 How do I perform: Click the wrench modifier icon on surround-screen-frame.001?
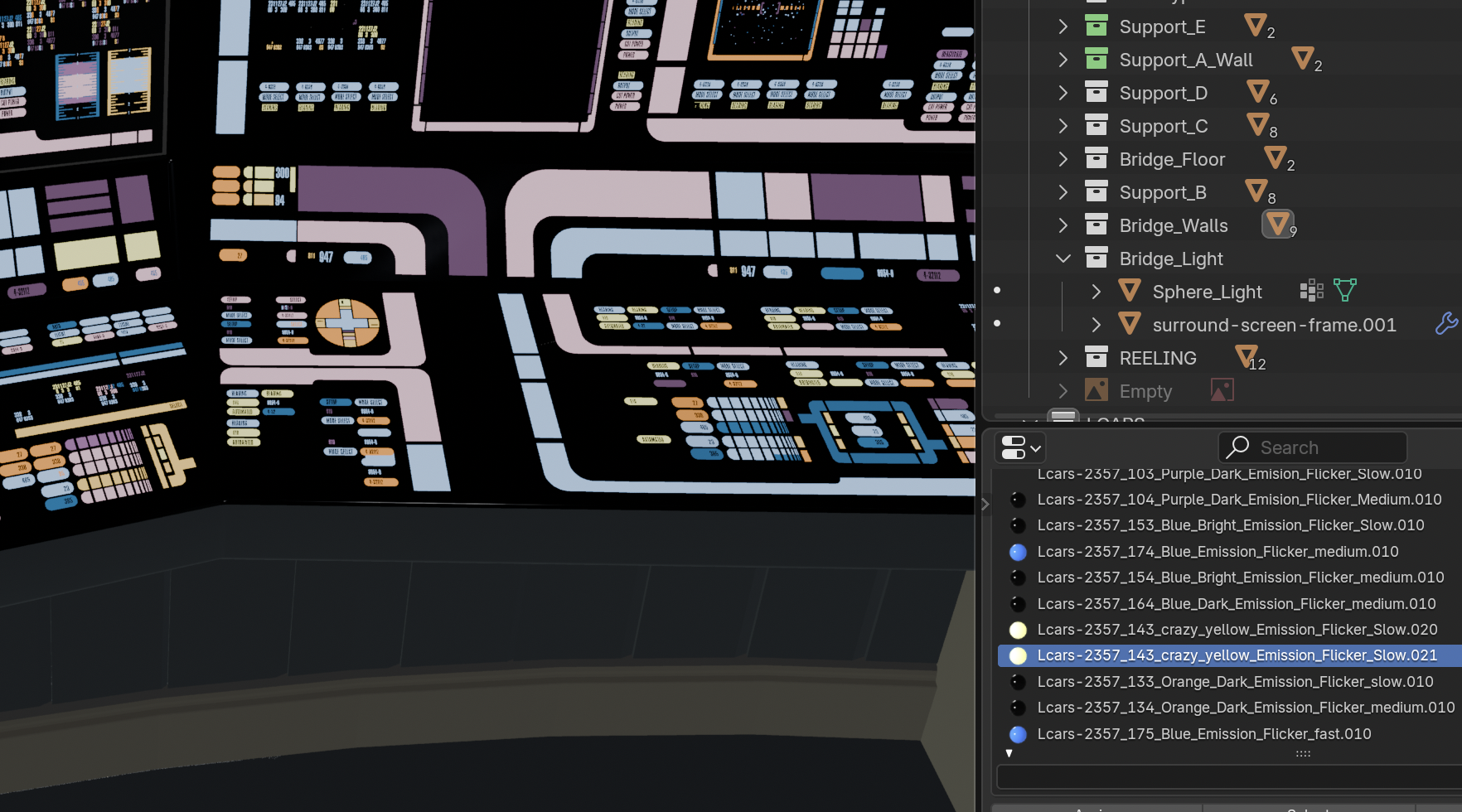click(1445, 324)
